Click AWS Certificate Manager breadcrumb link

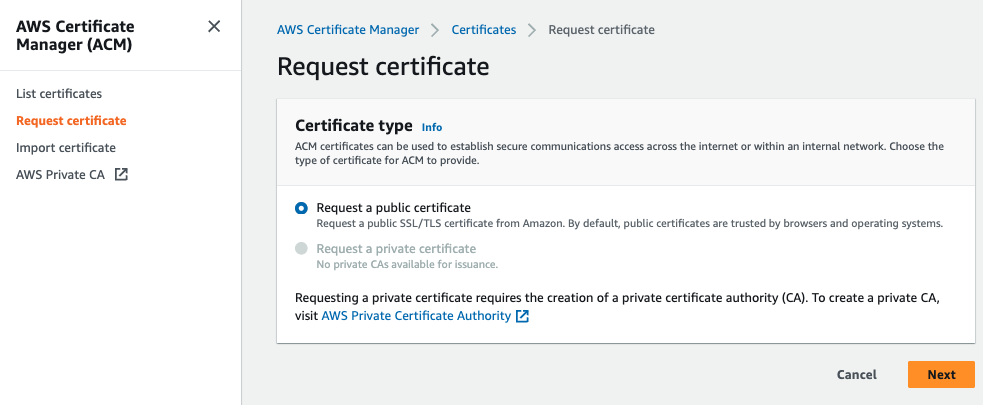[x=348, y=30]
